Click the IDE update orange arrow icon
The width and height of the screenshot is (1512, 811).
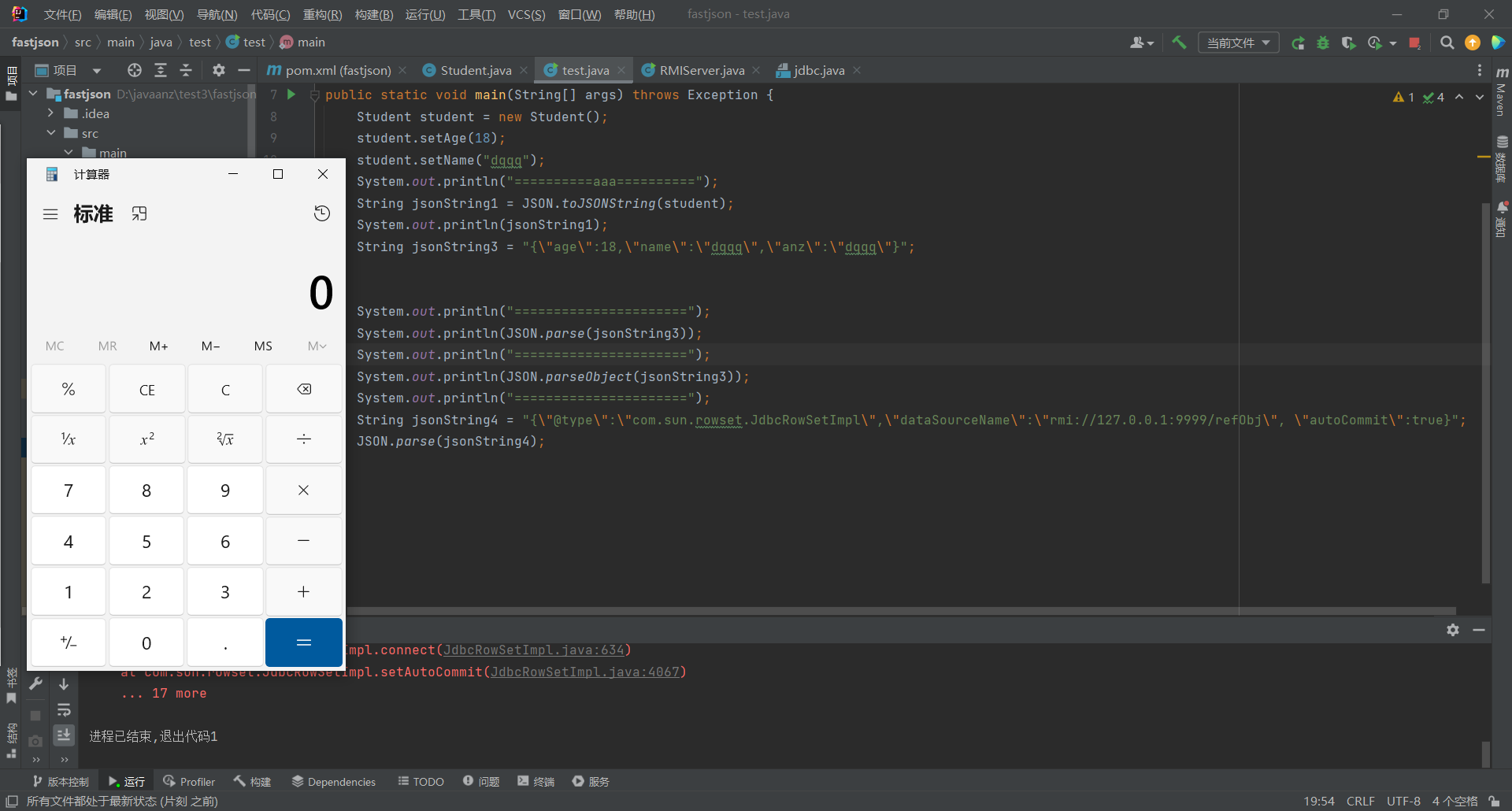(x=1473, y=43)
